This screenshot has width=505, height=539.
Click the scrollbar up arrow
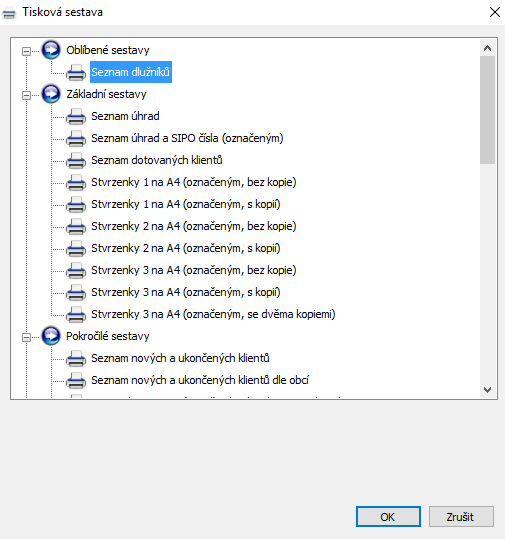pos(487,48)
